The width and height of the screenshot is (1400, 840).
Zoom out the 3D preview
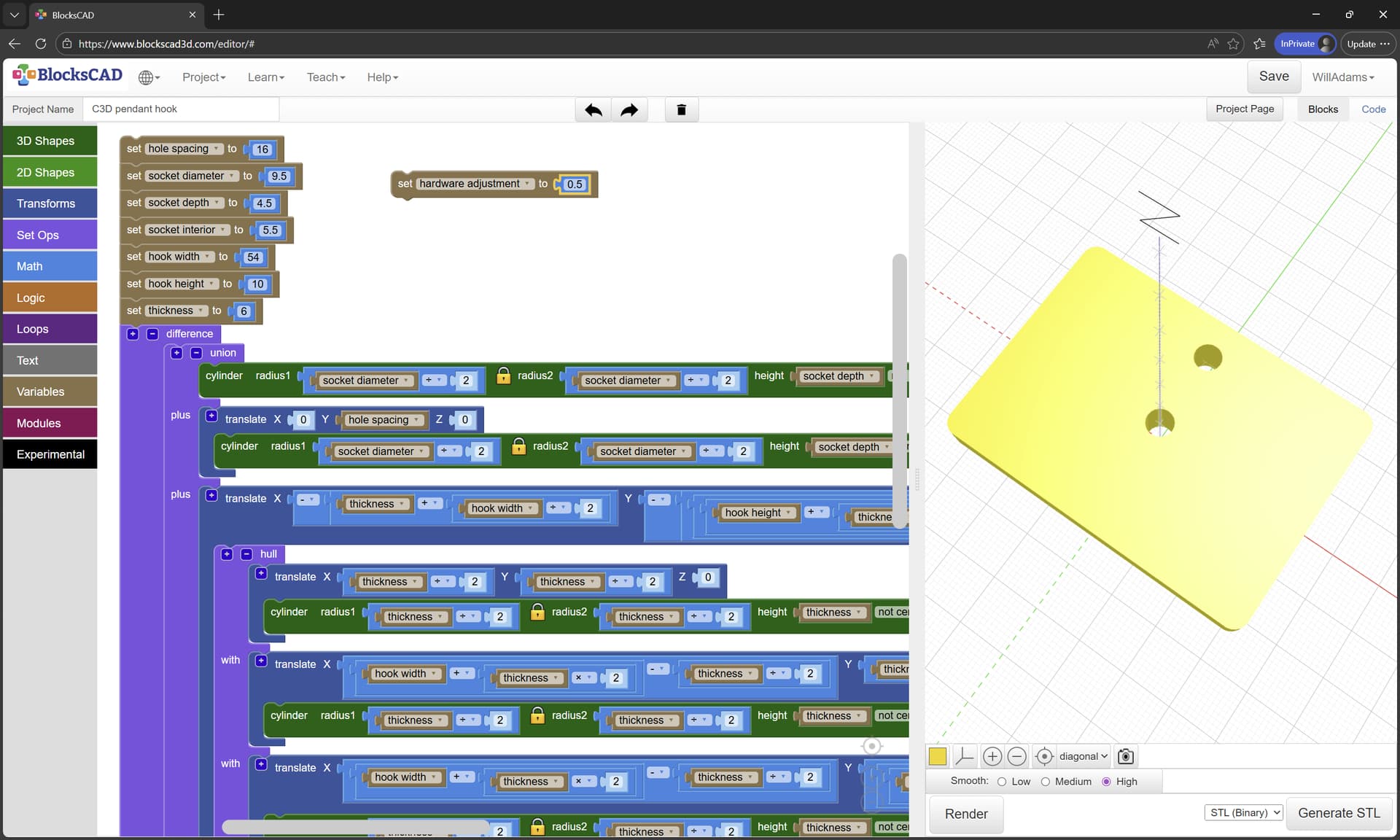click(1016, 756)
